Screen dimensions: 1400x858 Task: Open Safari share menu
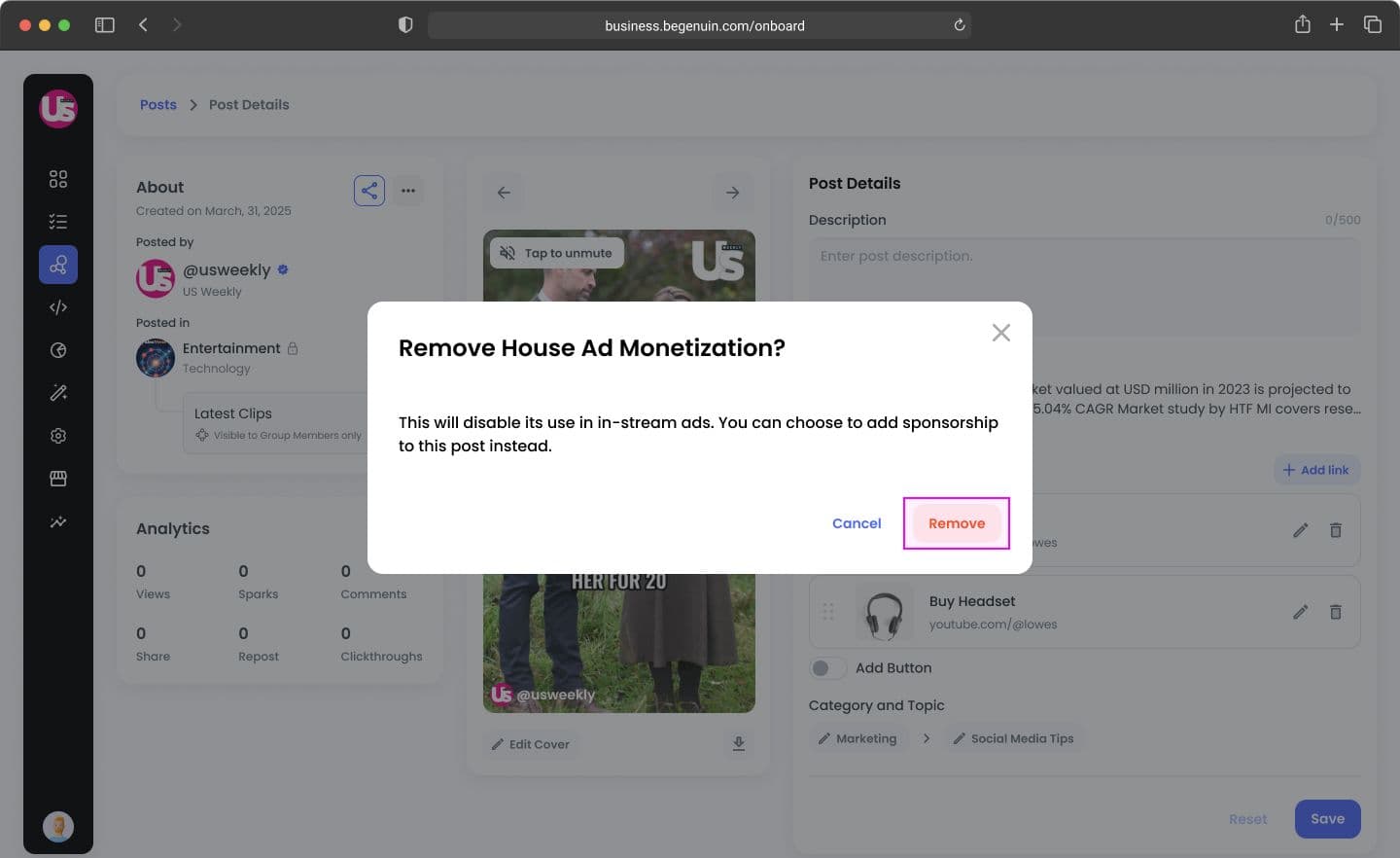click(1303, 25)
